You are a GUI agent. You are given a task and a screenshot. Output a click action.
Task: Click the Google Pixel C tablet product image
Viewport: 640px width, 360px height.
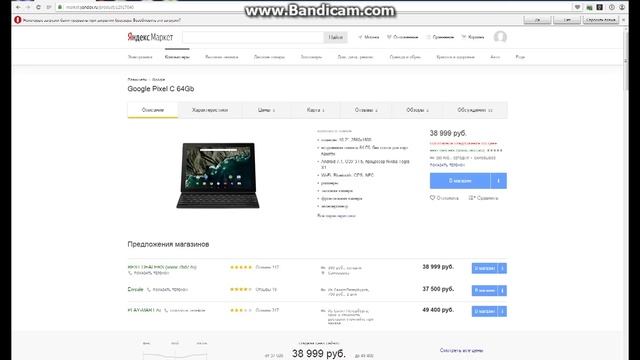tap(218, 176)
